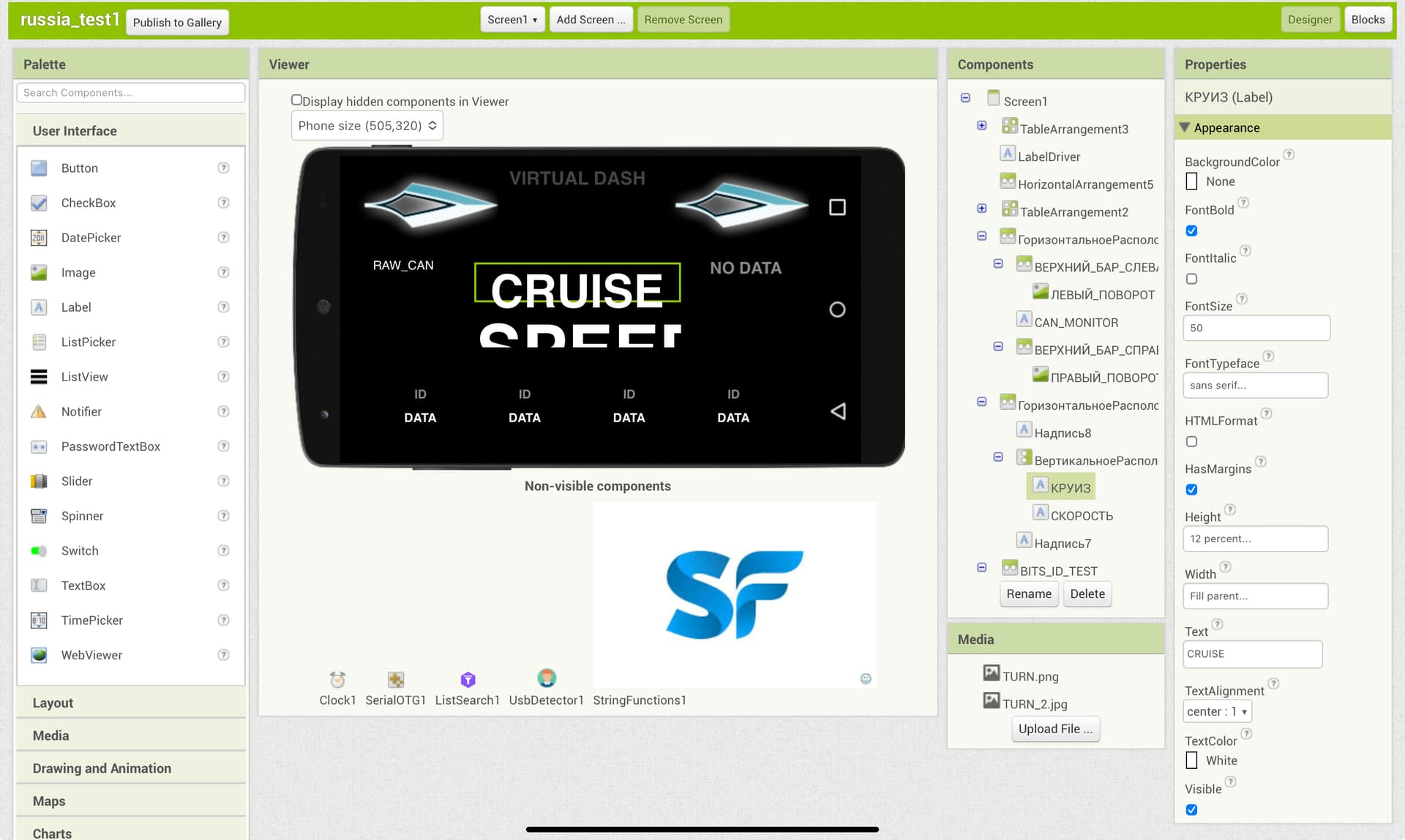Open the Media section in the palette
The height and width of the screenshot is (840, 1405).
50,735
